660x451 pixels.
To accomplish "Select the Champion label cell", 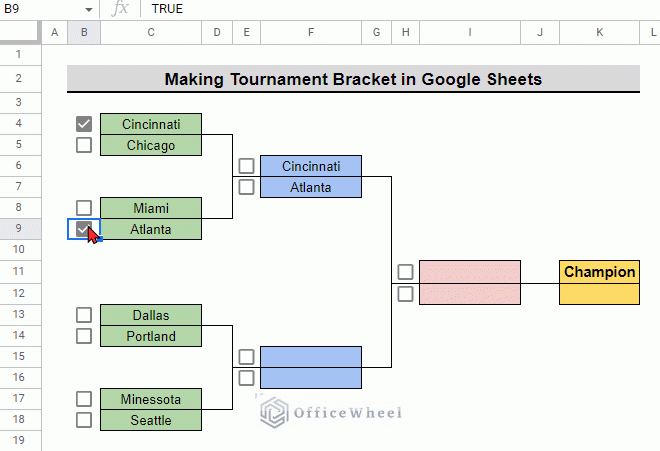I will click(x=599, y=272).
